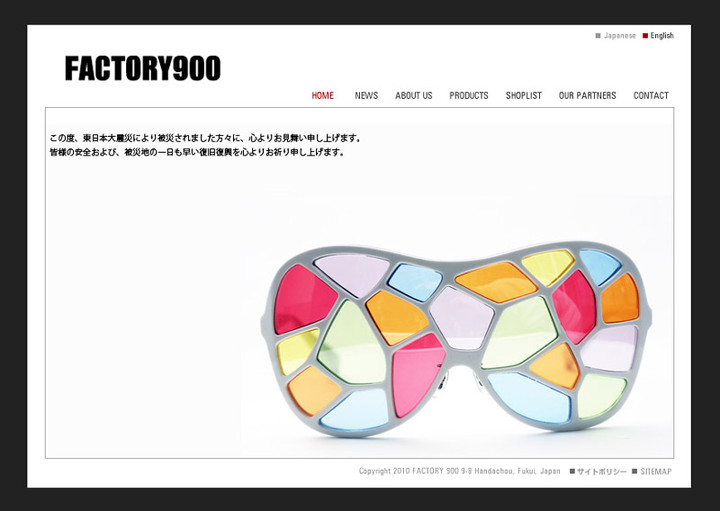720x511 pixels.
Task: Click the square bullet icon before SITEMAP
Action: point(634,471)
